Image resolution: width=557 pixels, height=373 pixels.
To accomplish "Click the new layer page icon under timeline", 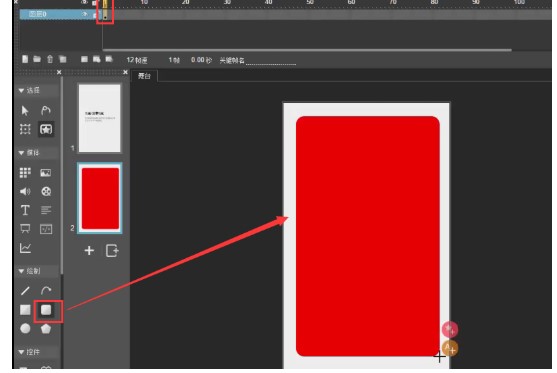I will 25,59.
